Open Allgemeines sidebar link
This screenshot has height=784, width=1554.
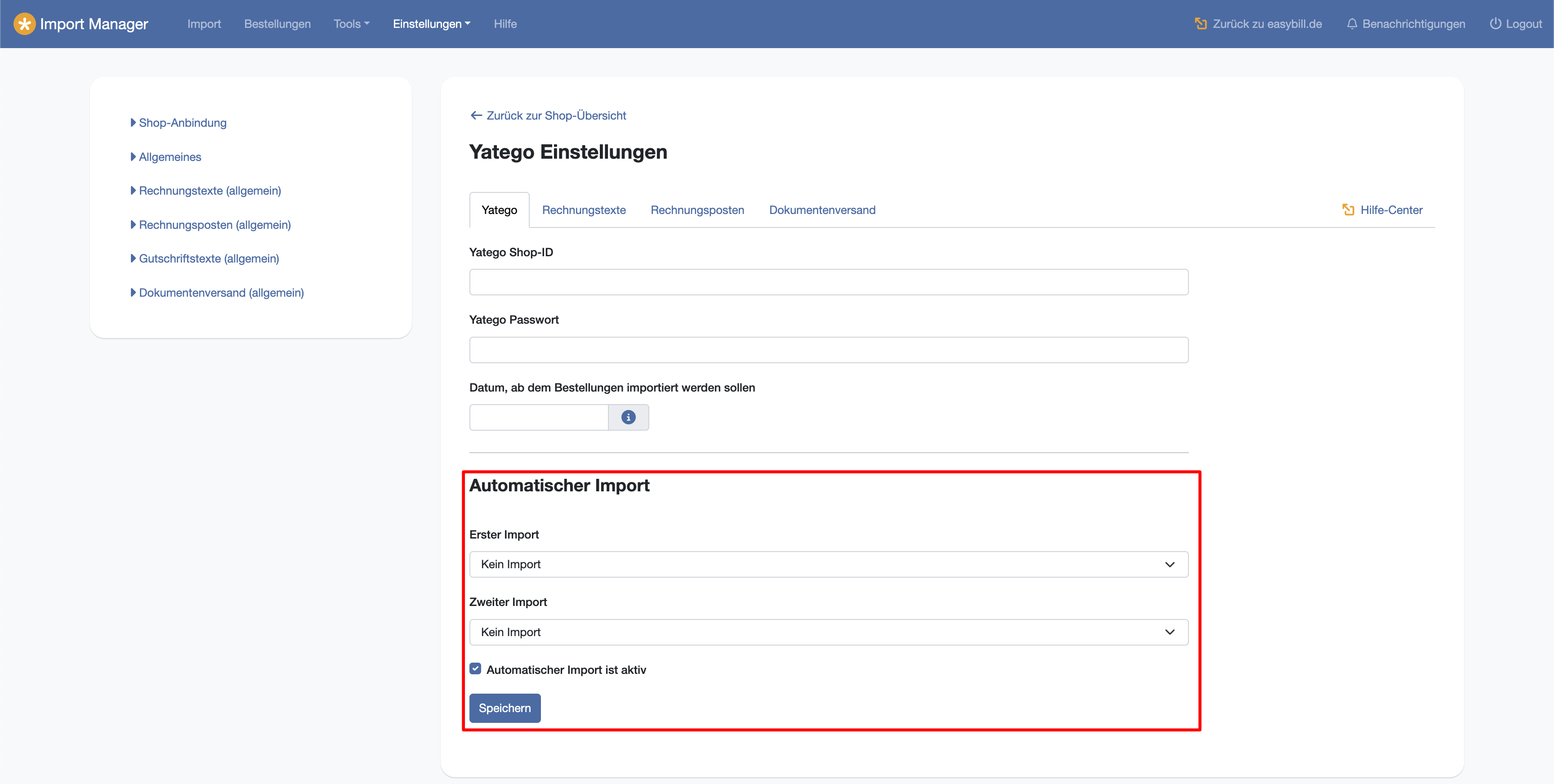pos(170,157)
